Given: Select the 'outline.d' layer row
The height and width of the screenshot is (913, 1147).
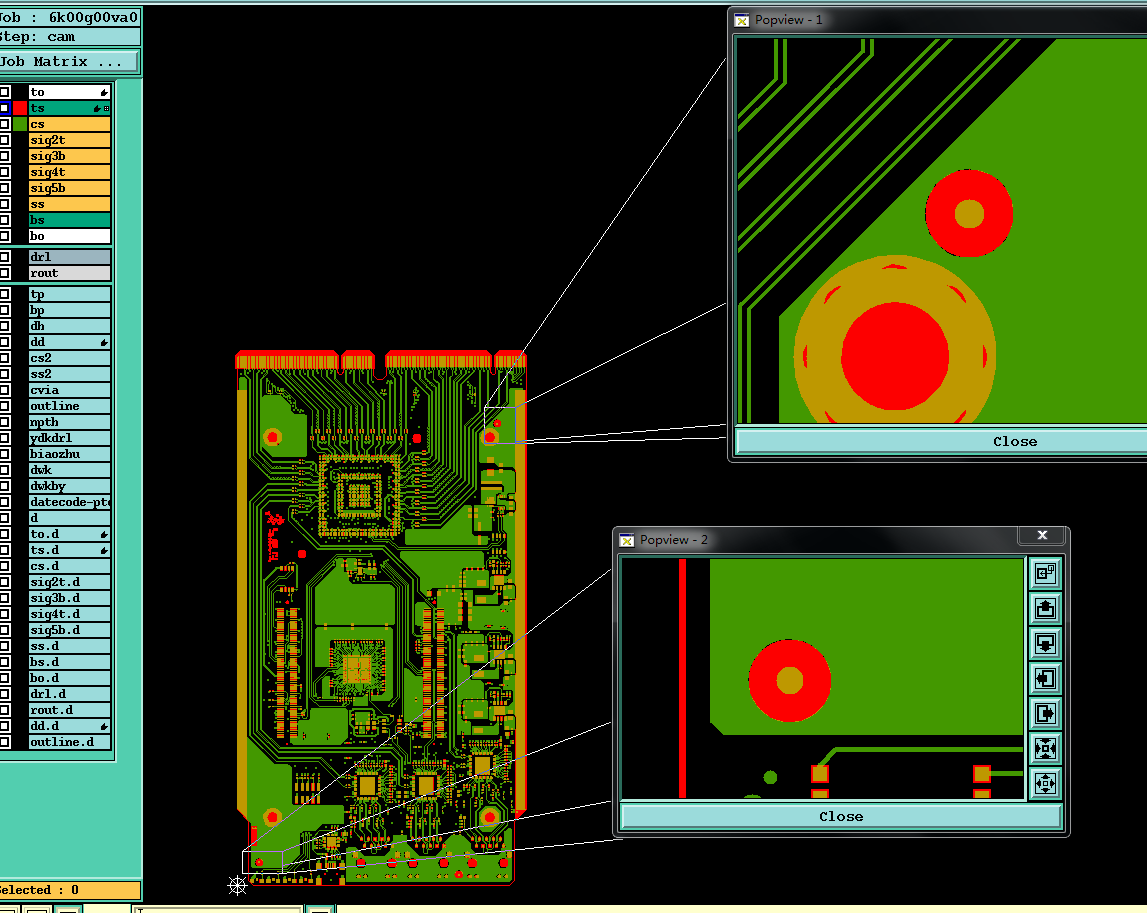Looking at the screenshot, I should (69, 742).
